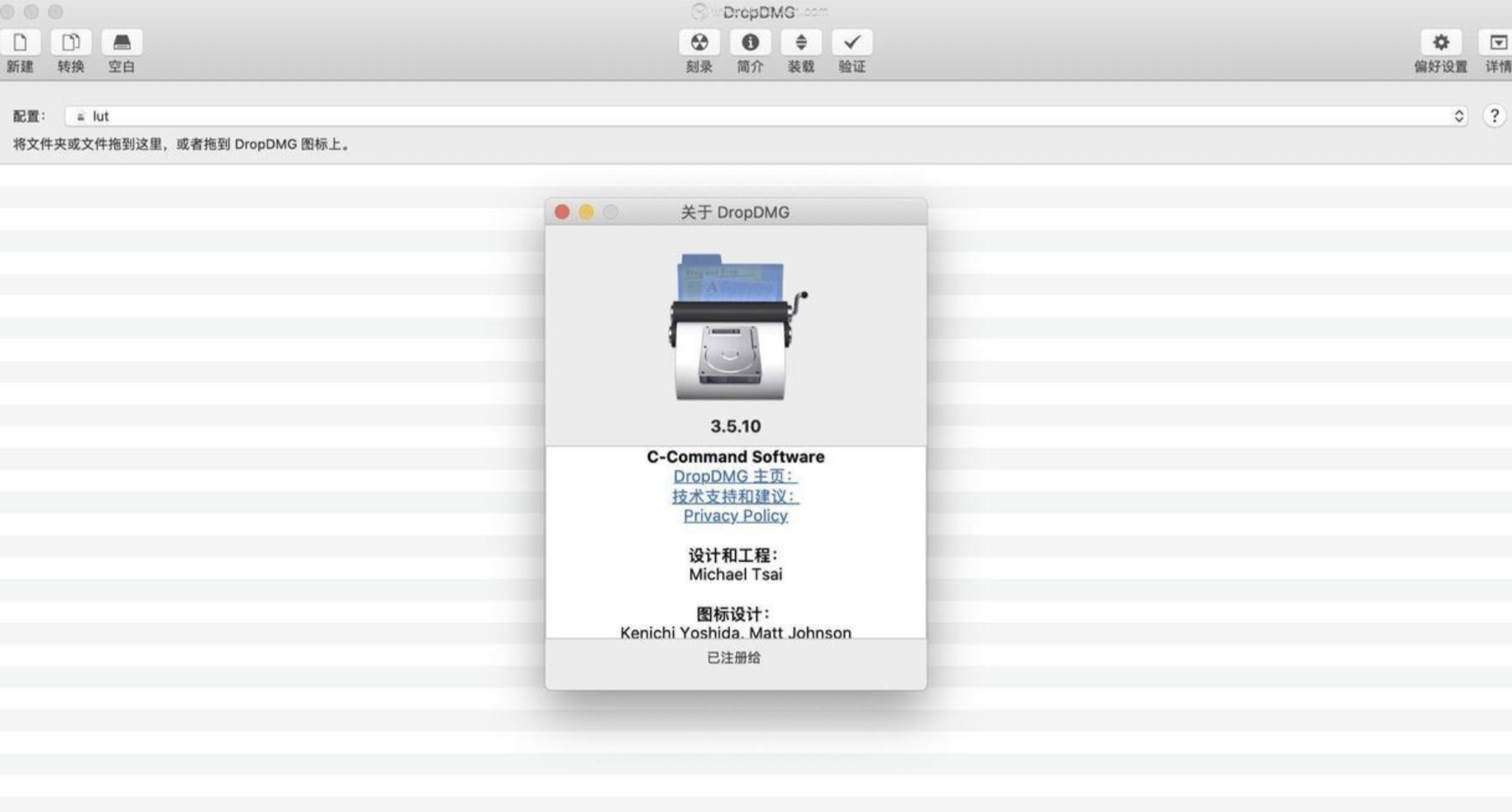Select the 新建 (New) tool in toolbar
This screenshot has width=1512, height=812.
[21, 50]
